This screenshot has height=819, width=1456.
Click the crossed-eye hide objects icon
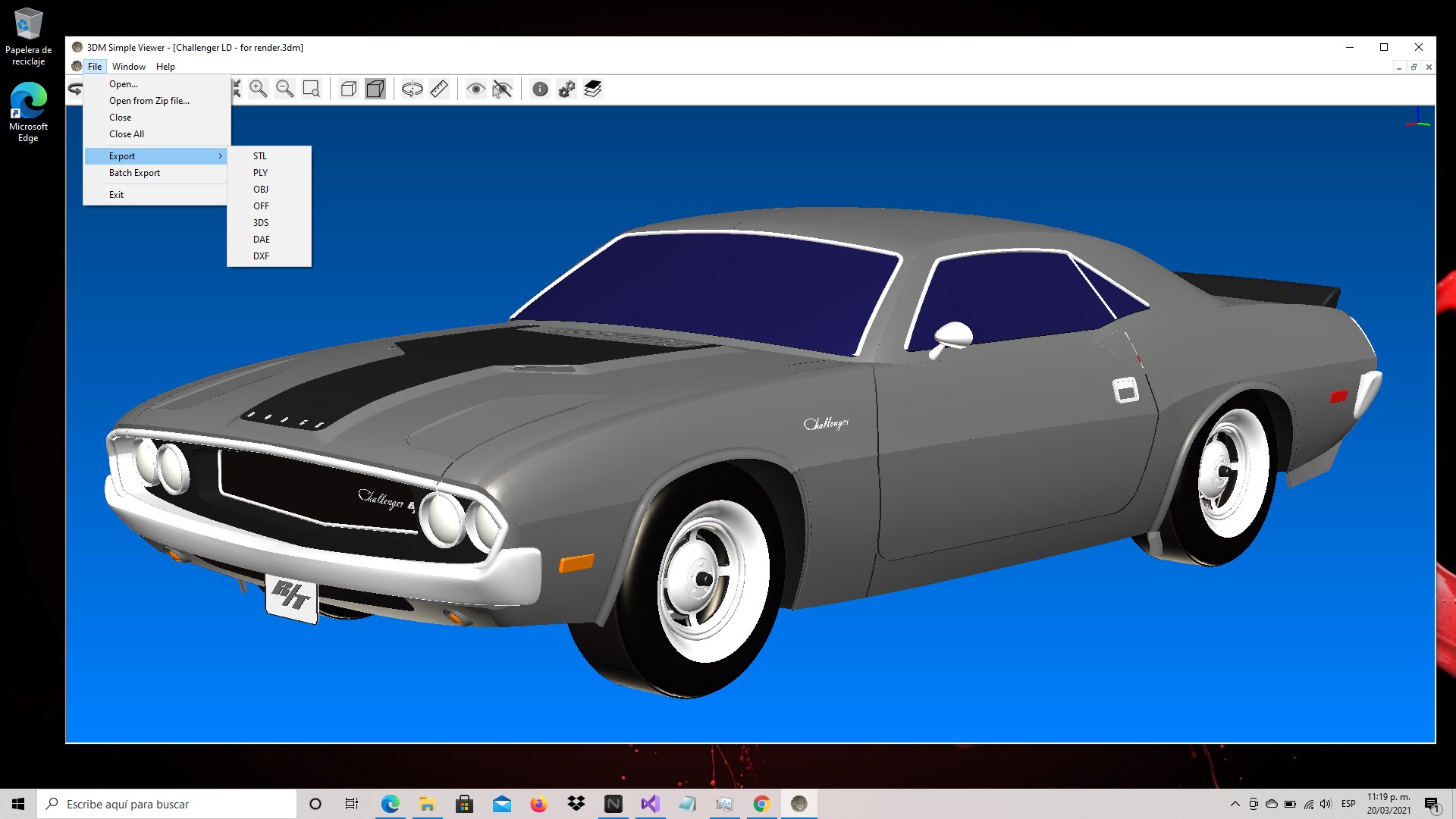click(502, 89)
